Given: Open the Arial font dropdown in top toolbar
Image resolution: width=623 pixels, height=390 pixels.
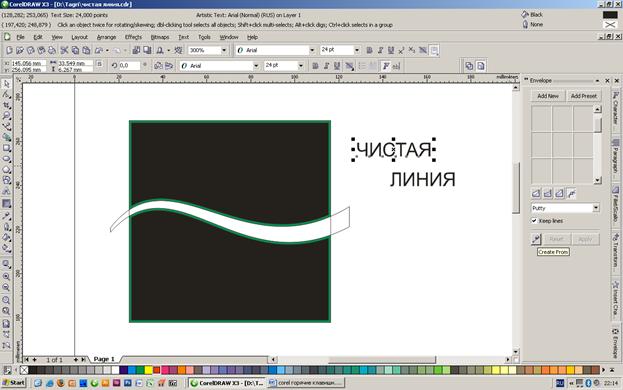Looking at the screenshot, I should click(x=312, y=50).
